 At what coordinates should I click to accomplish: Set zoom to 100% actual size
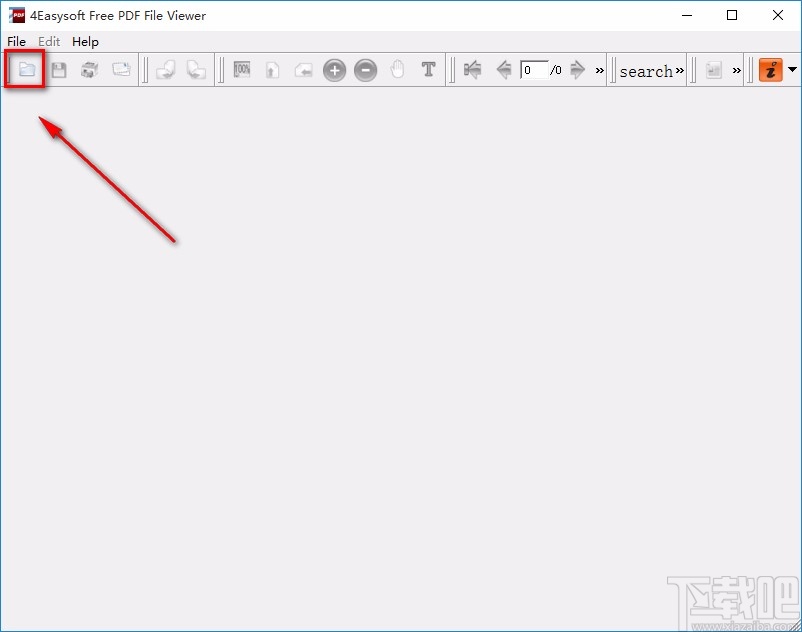[242, 69]
